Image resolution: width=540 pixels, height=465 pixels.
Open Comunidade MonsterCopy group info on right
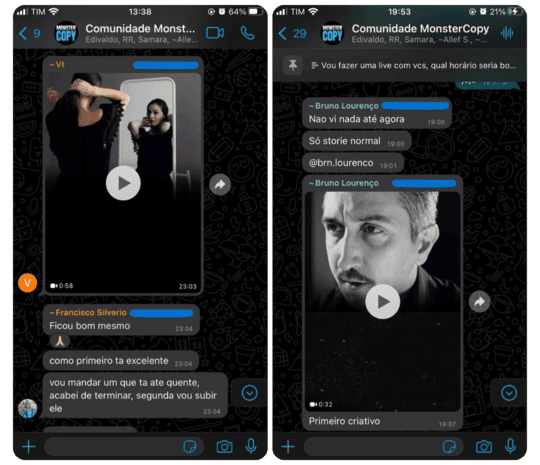pyautogui.click(x=420, y=33)
